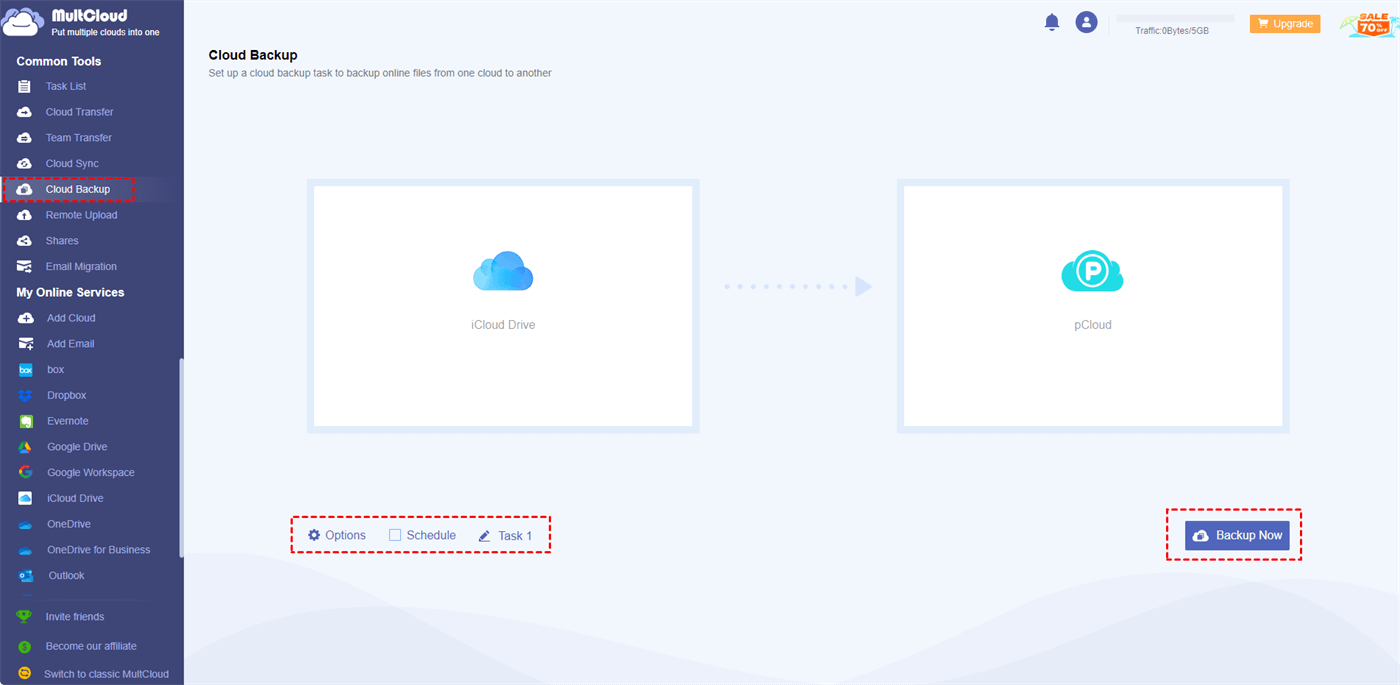Select the iCloud Drive source box
1400x685 pixels.
coord(503,306)
